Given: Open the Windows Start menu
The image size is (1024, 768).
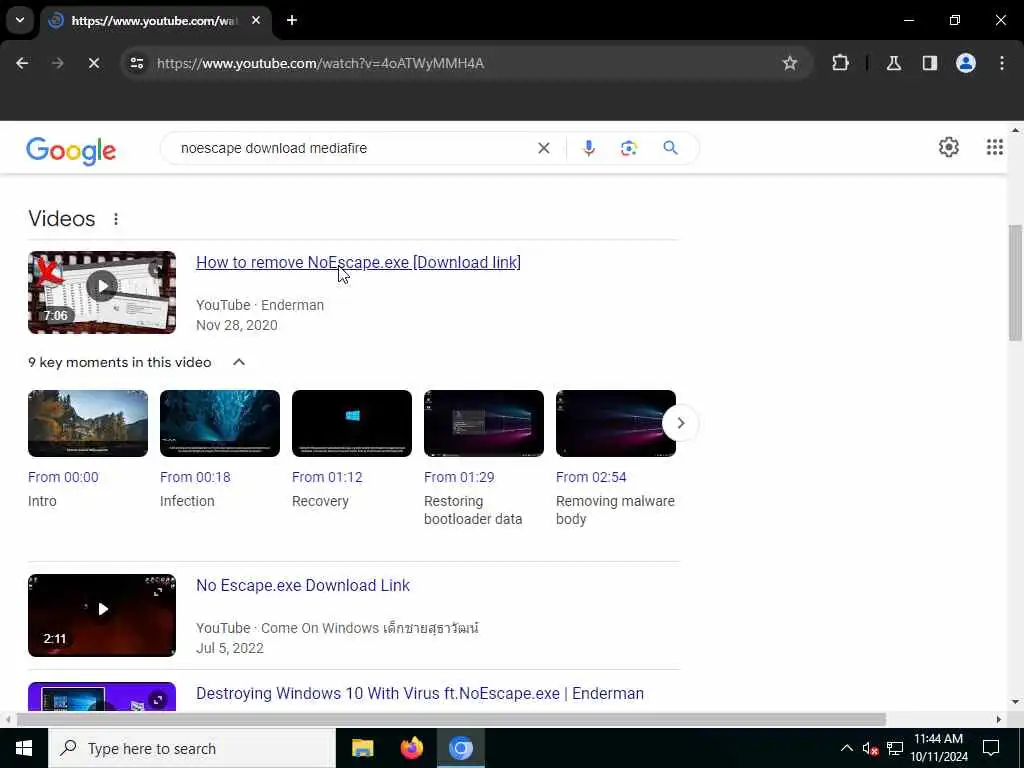Looking at the screenshot, I should click(x=24, y=748).
